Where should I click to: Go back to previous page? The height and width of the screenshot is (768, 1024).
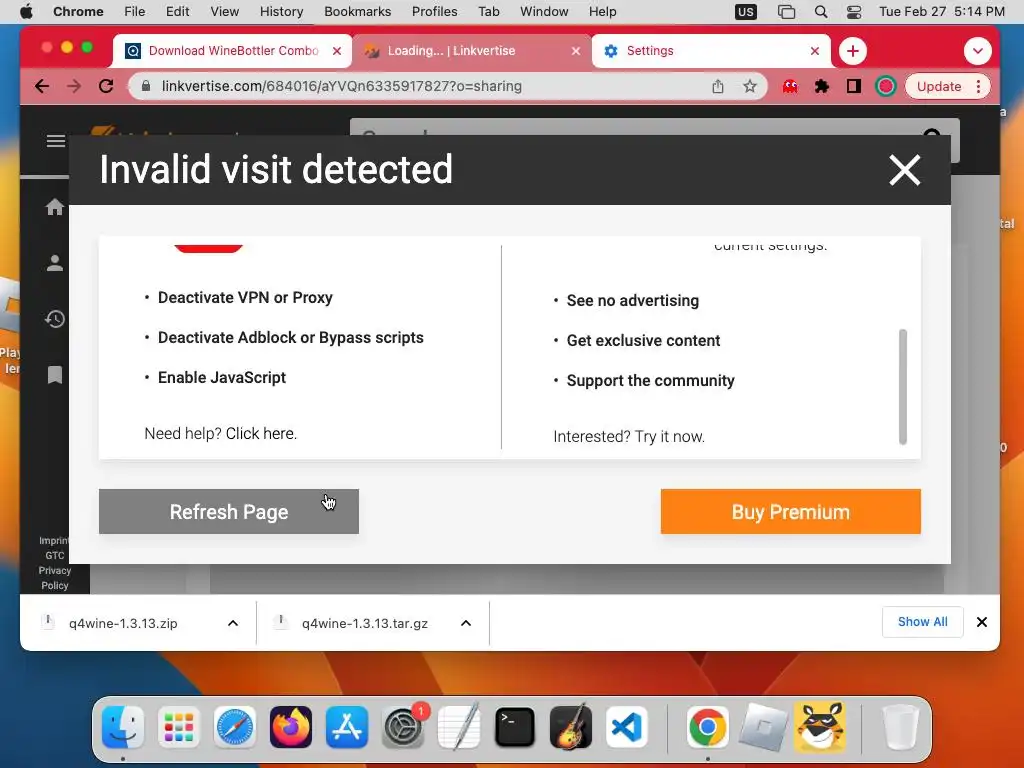pyautogui.click(x=42, y=86)
